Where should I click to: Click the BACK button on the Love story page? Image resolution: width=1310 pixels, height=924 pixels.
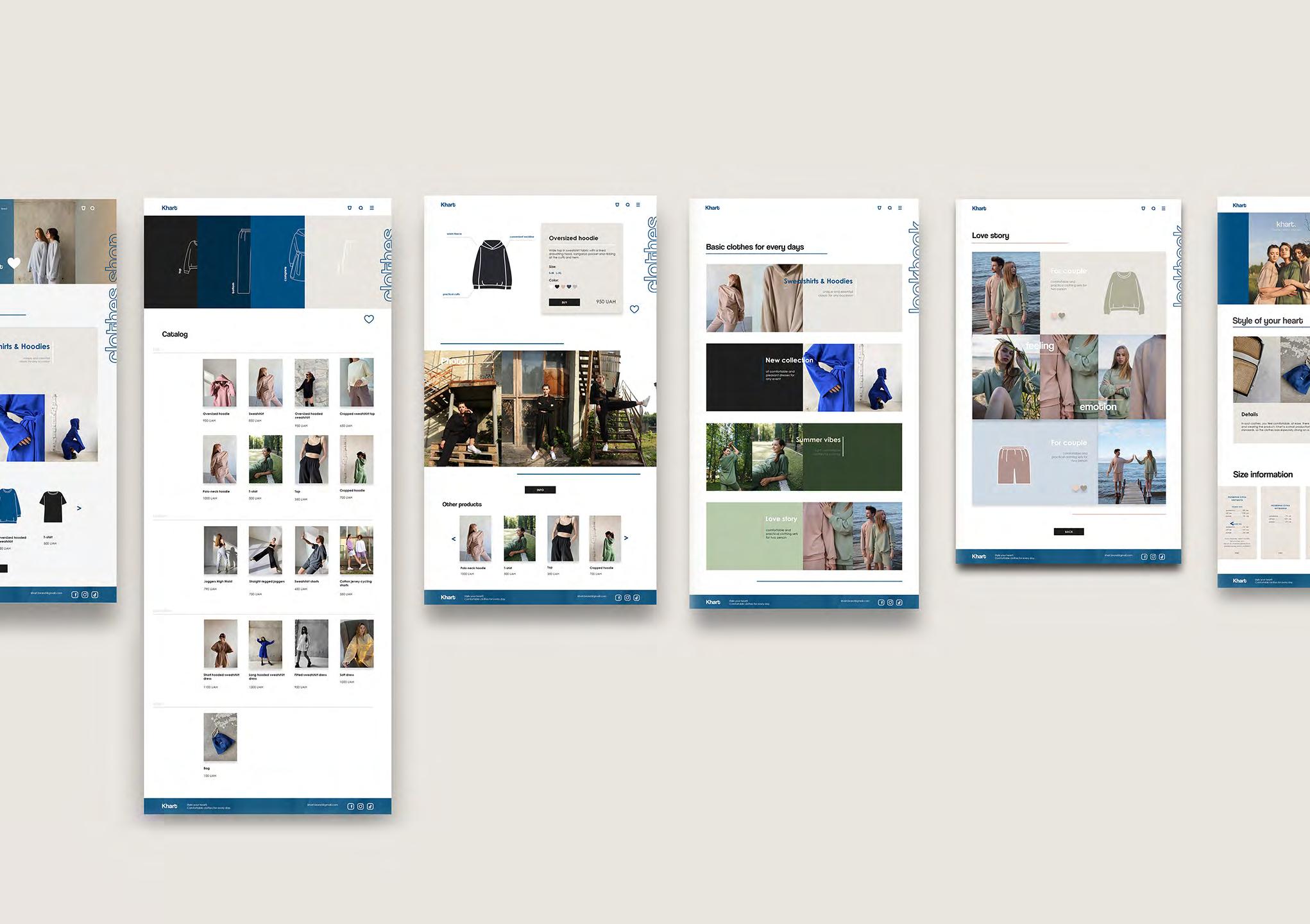pos(1069,531)
